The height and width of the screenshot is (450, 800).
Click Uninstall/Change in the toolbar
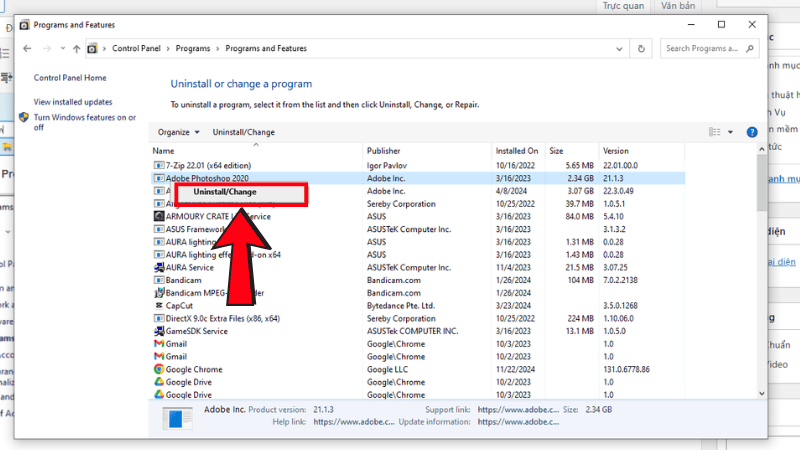click(x=243, y=132)
